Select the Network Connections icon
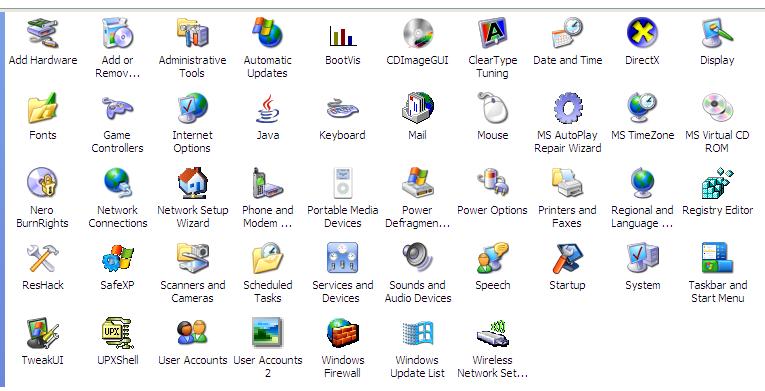 point(118,184)
